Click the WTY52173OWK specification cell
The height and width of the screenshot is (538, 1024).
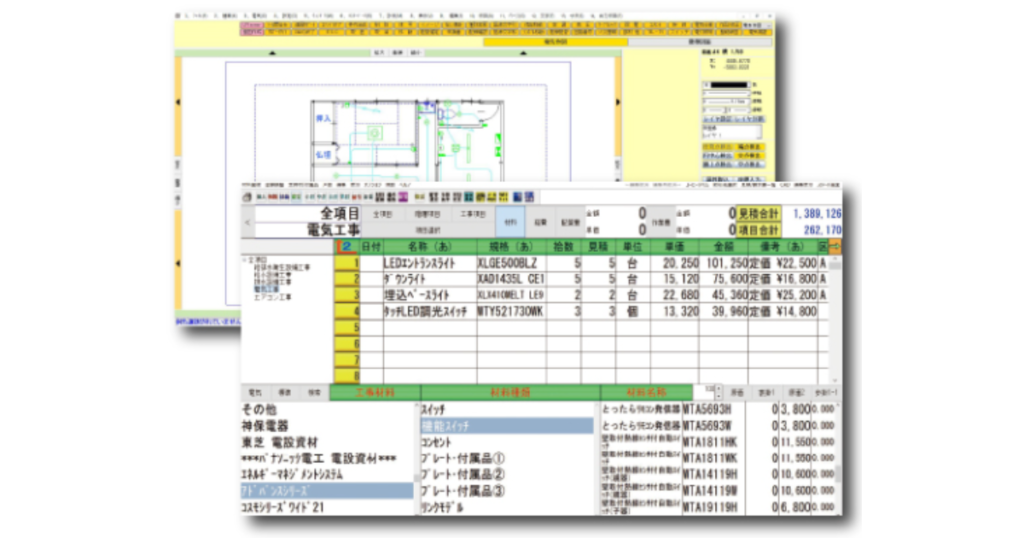pos(511,311)
